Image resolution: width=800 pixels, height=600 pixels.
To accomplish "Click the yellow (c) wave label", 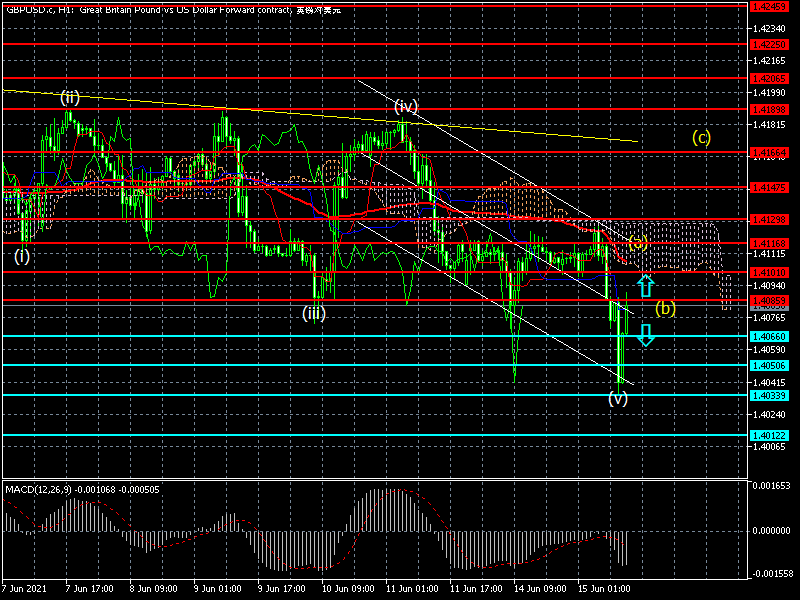I will pos(701,138).
